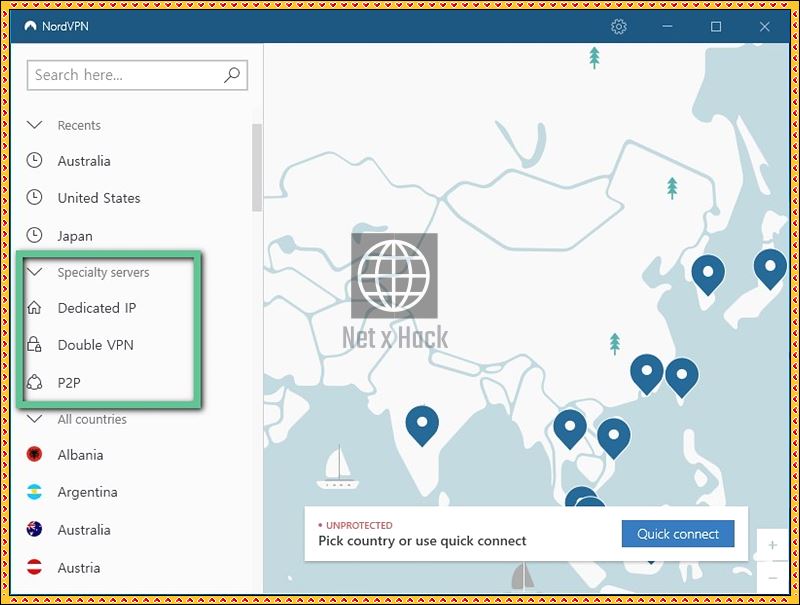Click the map pin over Thailand

(570, 429)
